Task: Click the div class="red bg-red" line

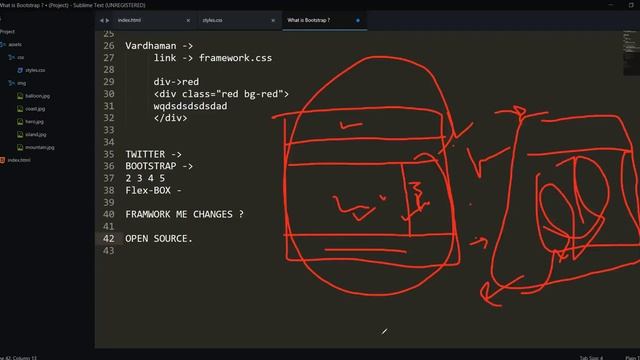Action: coord(221,94)
